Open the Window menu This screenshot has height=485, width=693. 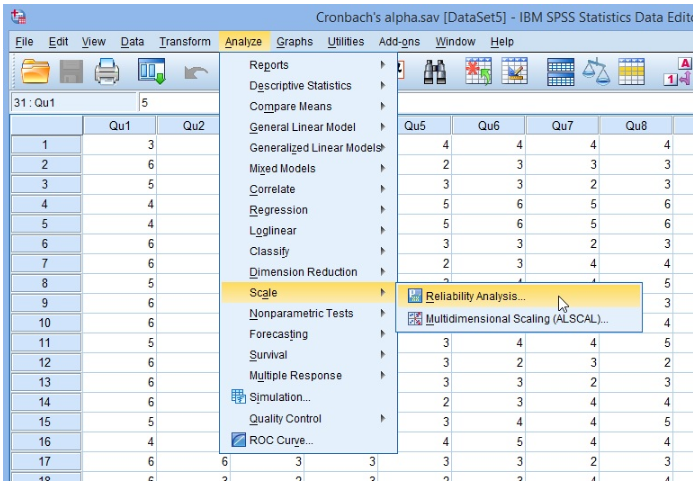tap(455, 42)
